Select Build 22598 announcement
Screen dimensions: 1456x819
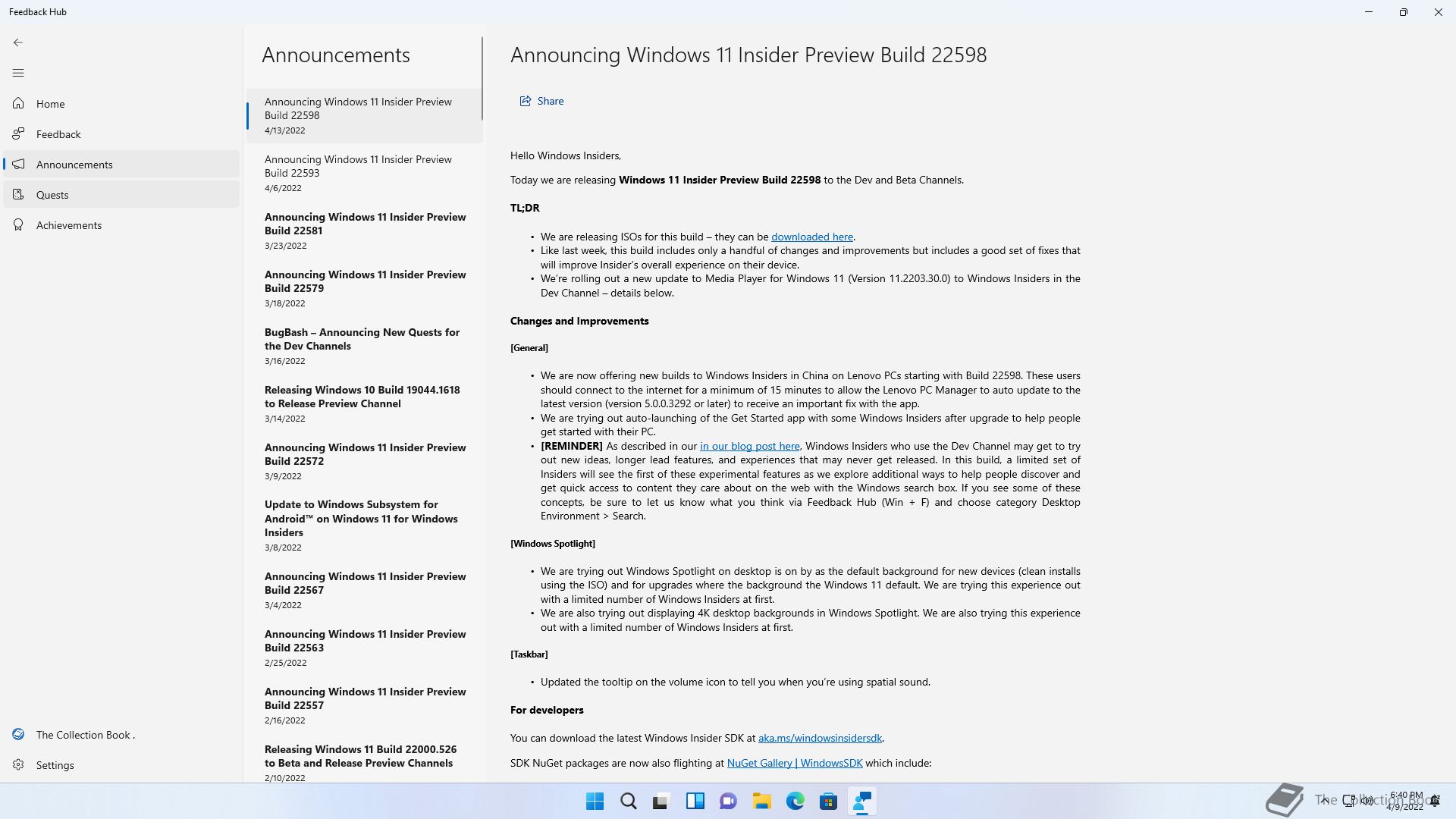365,115
